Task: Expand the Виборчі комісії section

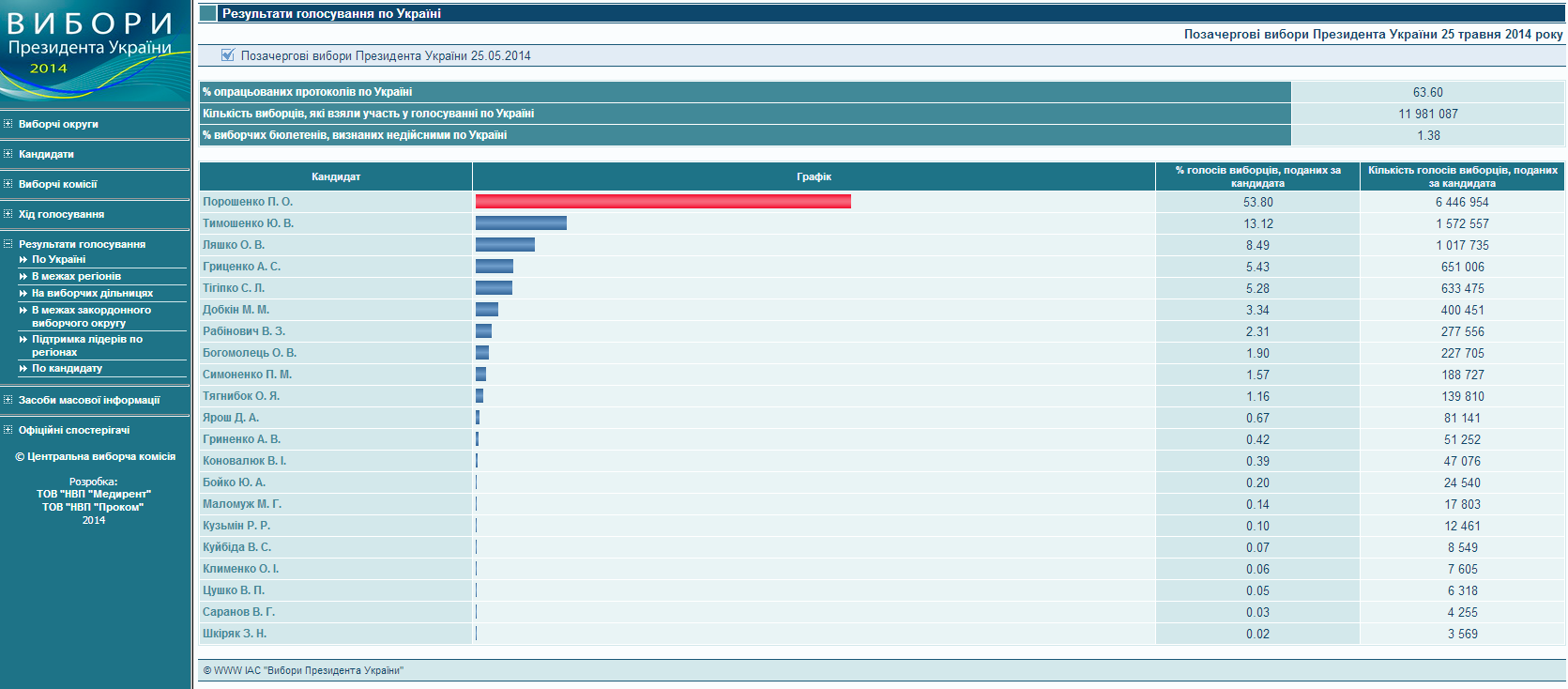Action: click(8, 183)
